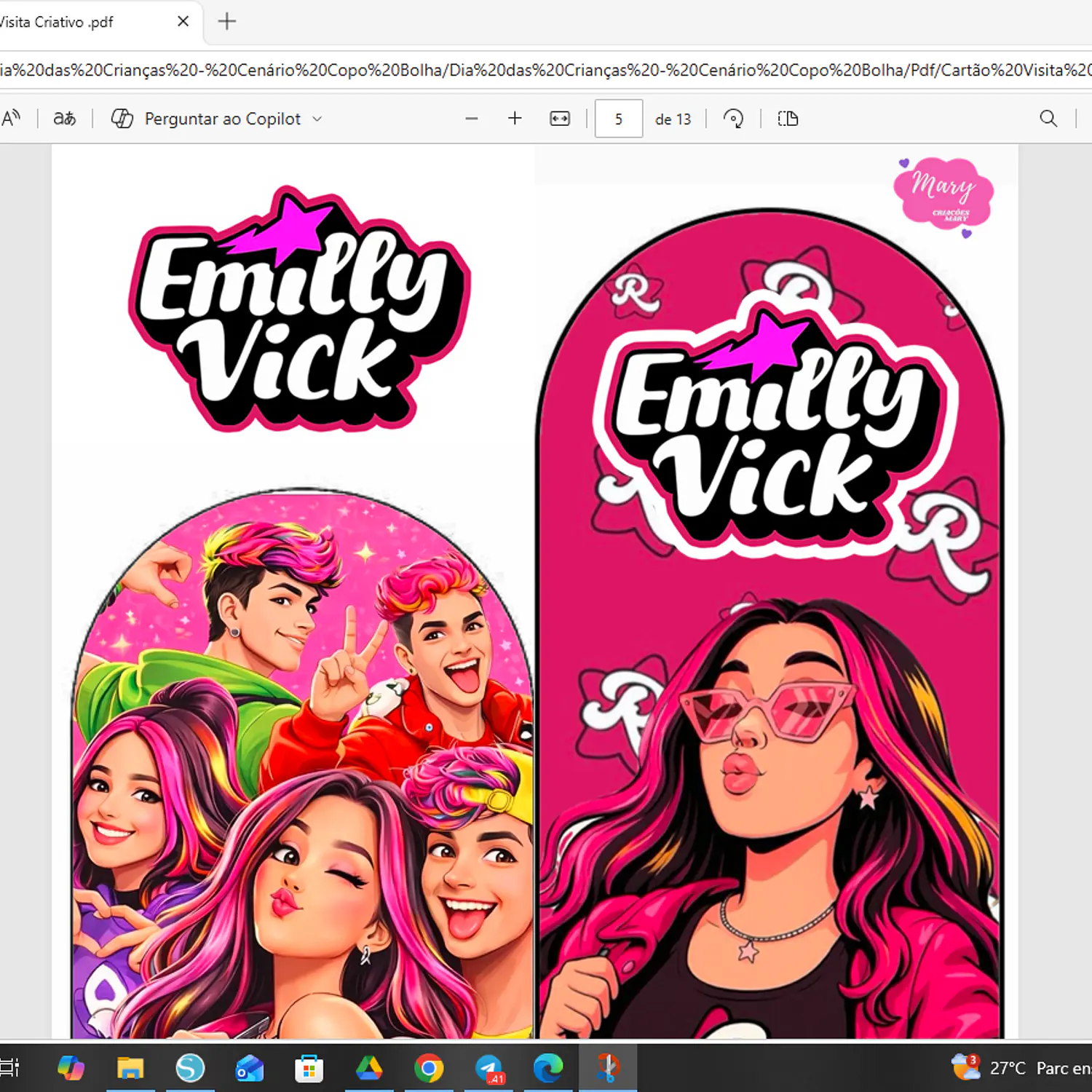This screenshot has width=1092, height=1092.
Task: Expand the Perguntar ao Copilot dropdown arrow
Action: [317, 119]
